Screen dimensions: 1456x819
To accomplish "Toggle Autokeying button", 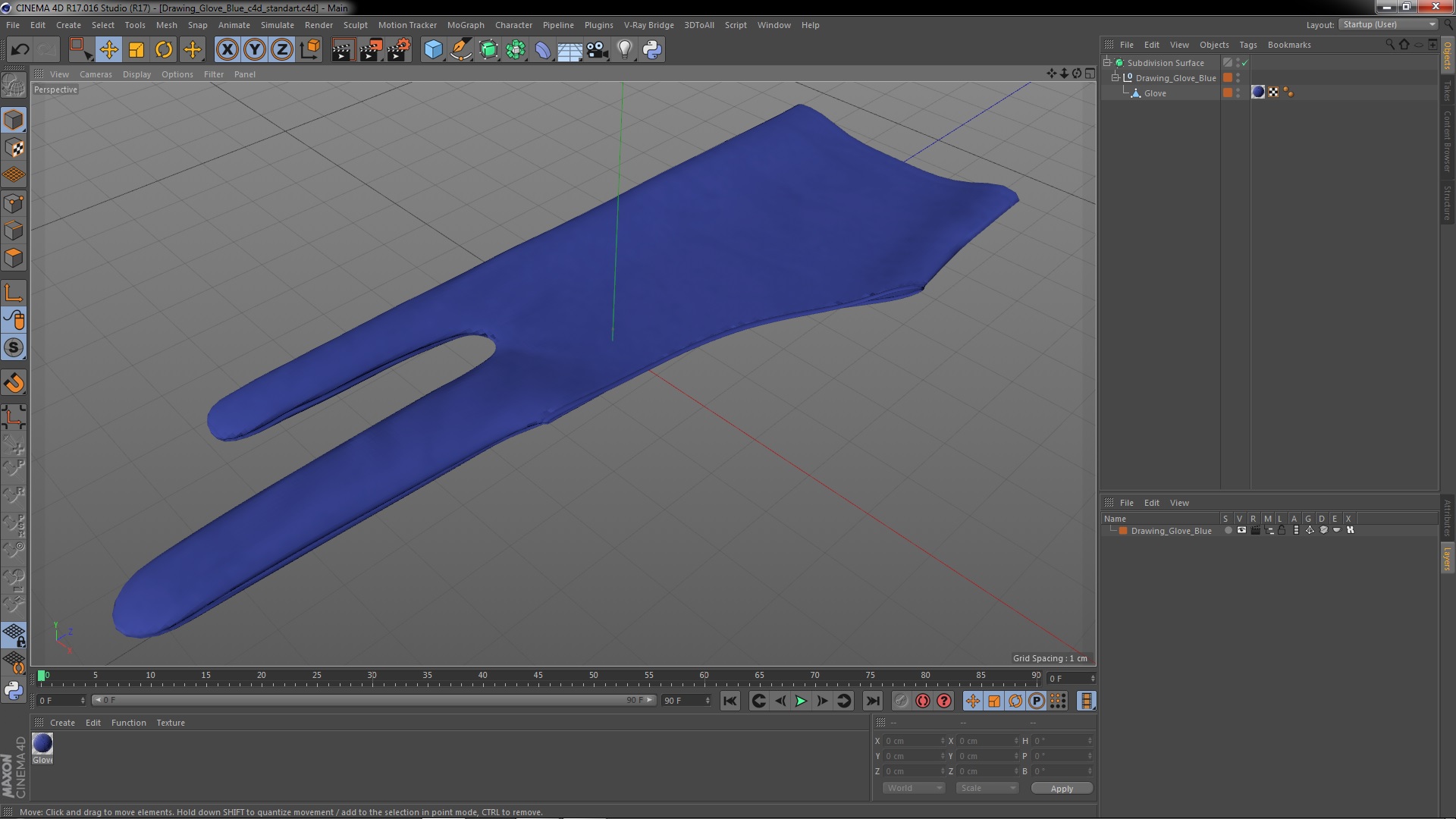I will [922, 701].
